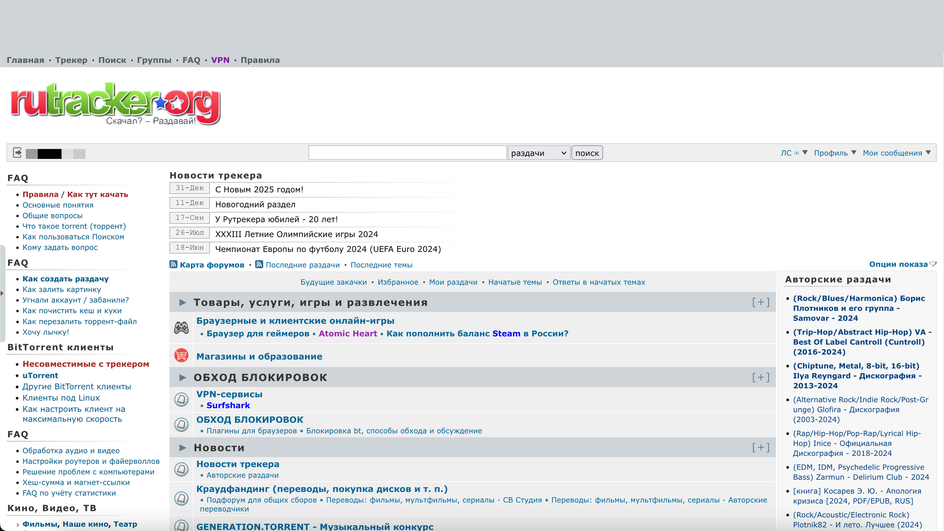944x531 pixels.
Task: Open the раздачи search scope dropdown
Action: 538,153
